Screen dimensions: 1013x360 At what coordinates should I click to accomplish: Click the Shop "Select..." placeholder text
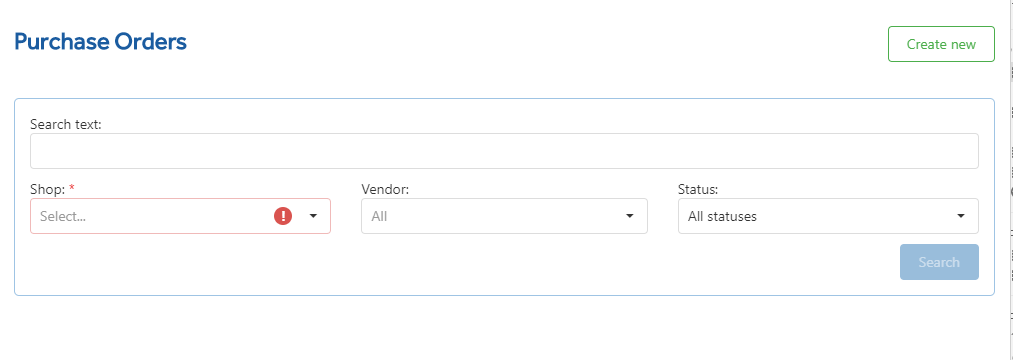(x=63, y=217)
